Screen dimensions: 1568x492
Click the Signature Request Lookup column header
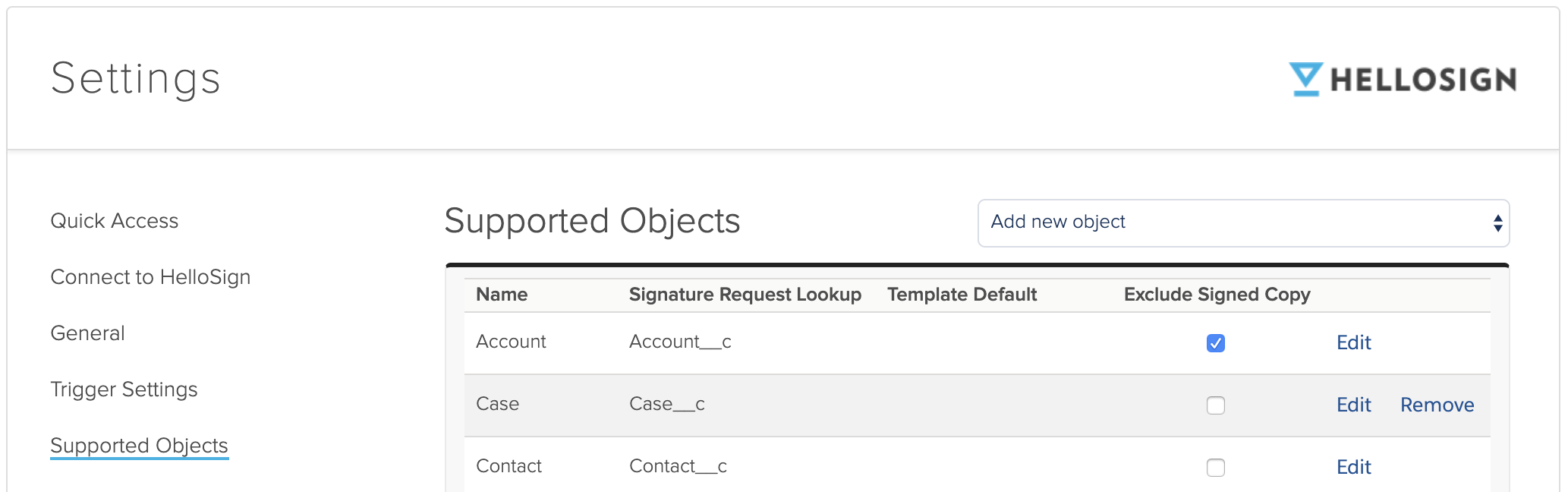coord(745,295)
